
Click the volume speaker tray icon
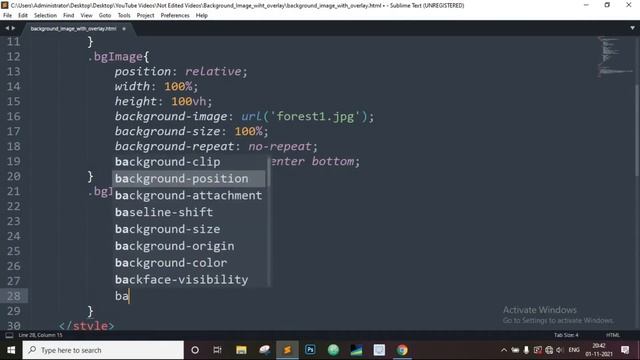pyautogui.click(x=560, y=350)
